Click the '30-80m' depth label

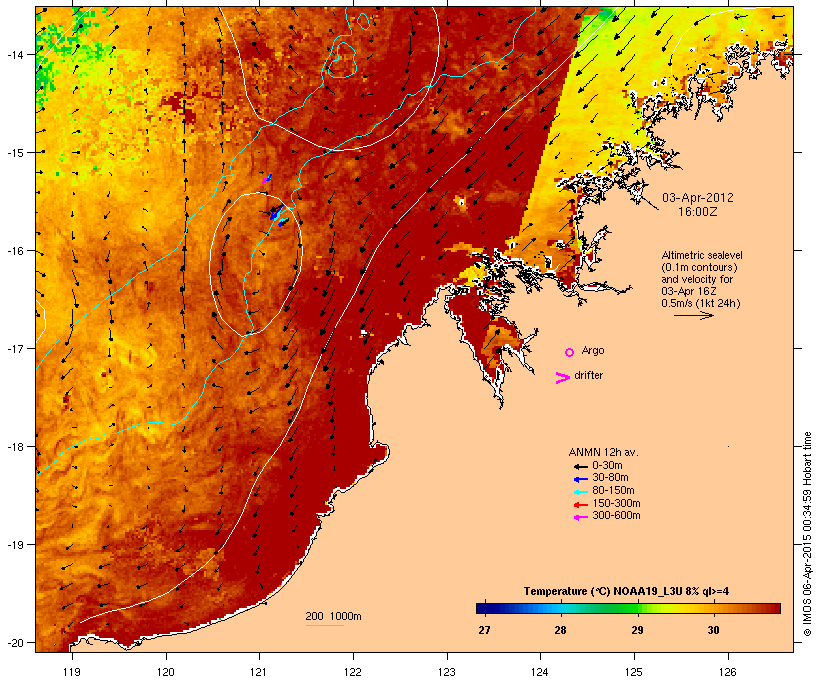click(610, 478)
